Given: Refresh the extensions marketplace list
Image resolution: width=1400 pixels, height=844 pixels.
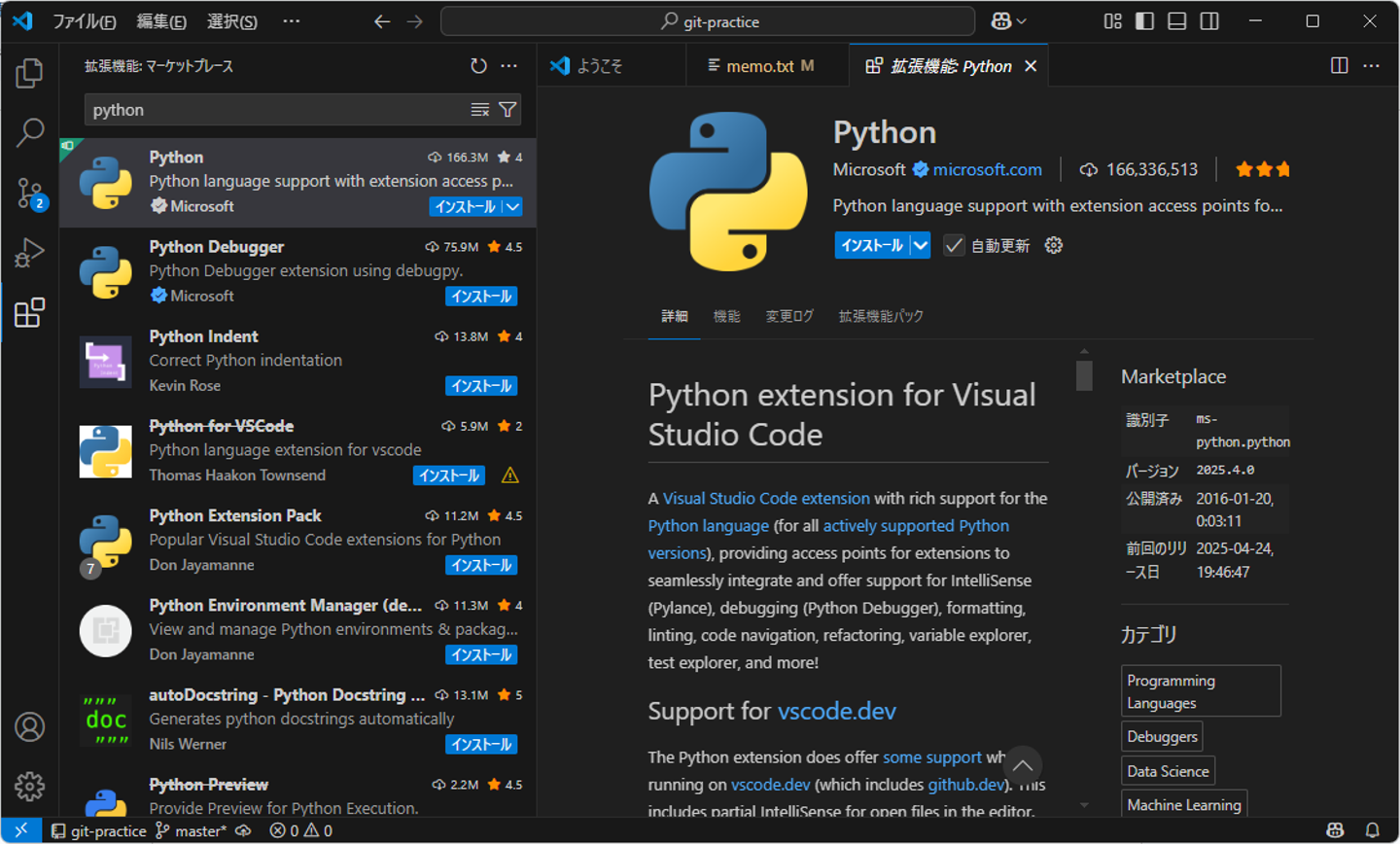Looking at the screenshot, I should 478,66.
